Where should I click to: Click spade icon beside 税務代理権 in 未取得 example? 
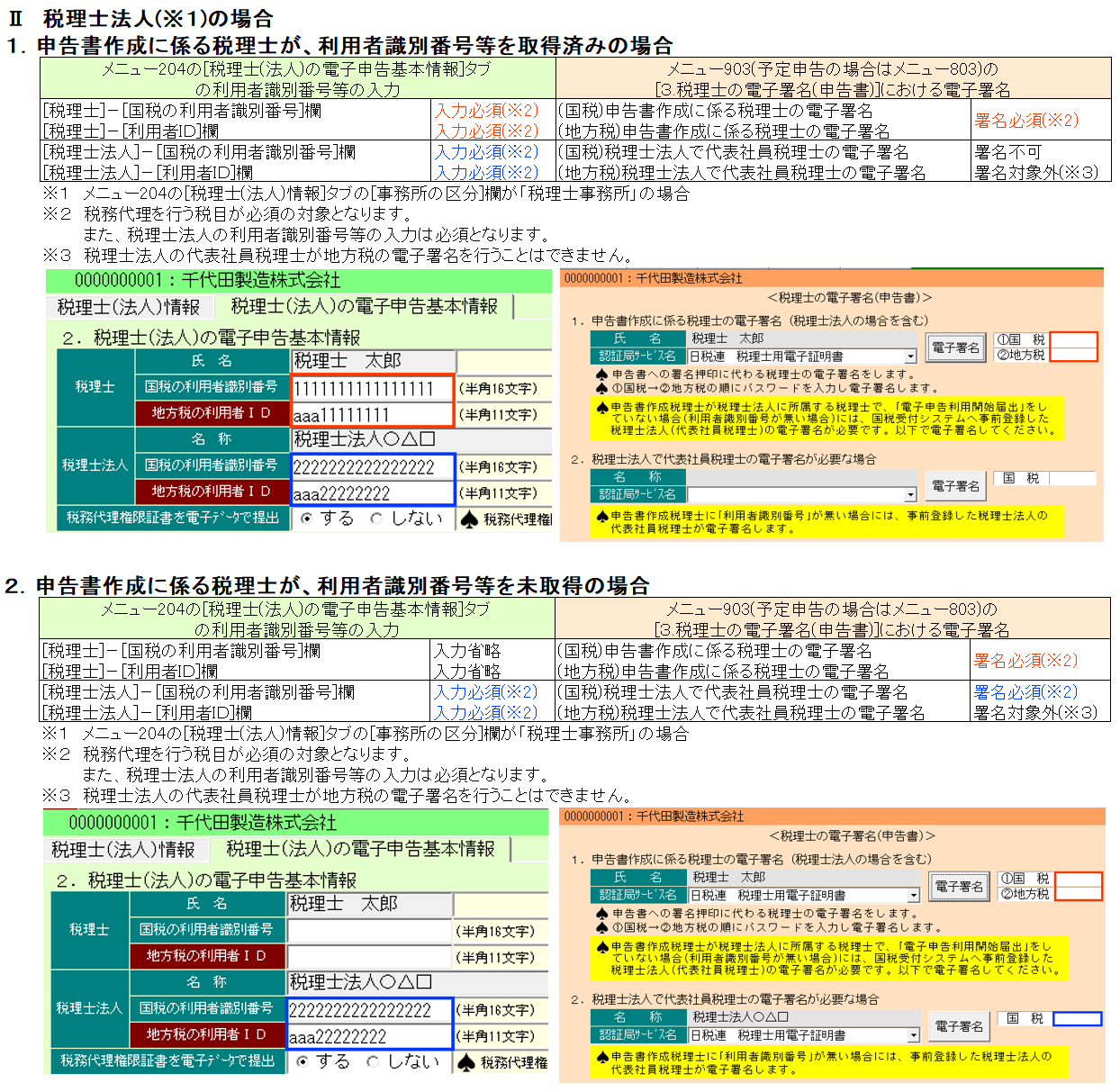[465, 1062]
